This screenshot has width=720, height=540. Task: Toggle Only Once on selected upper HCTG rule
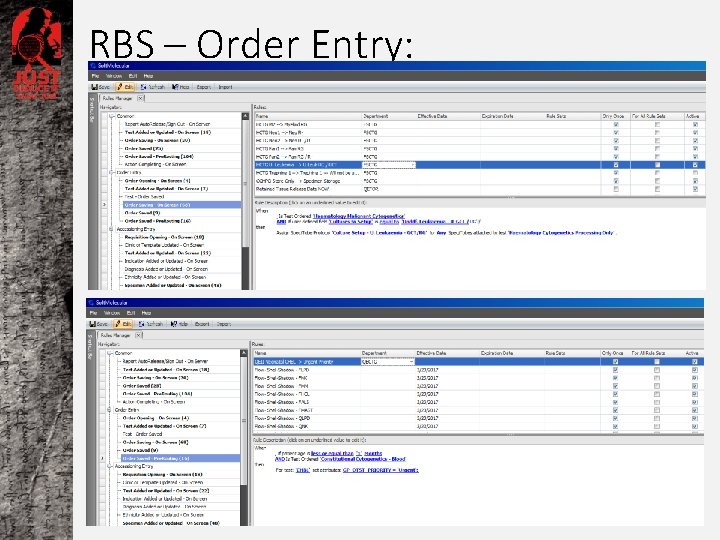click(616, 165)
